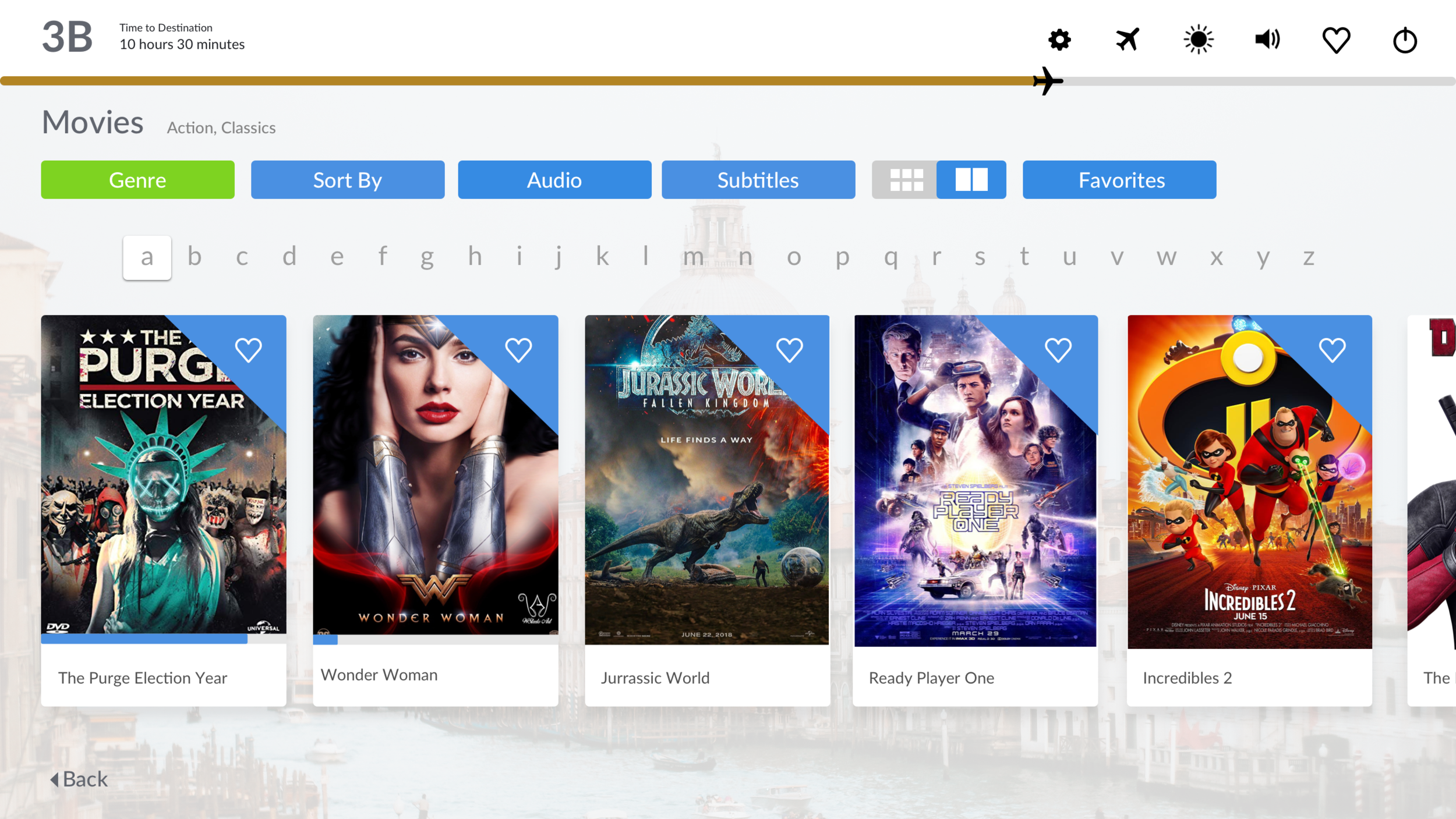
Task: Jump to movies starting with g
Action: [427, 258]
